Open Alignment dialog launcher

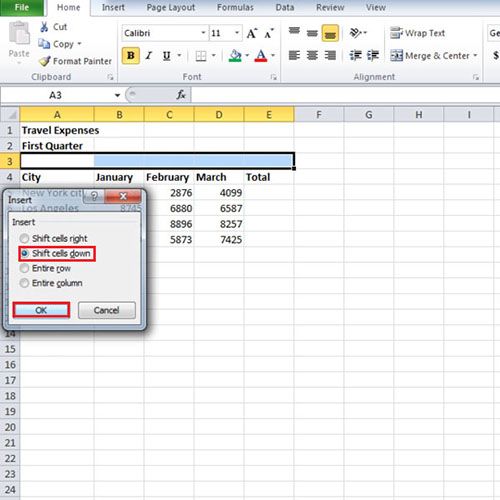(x=476, y=77)
